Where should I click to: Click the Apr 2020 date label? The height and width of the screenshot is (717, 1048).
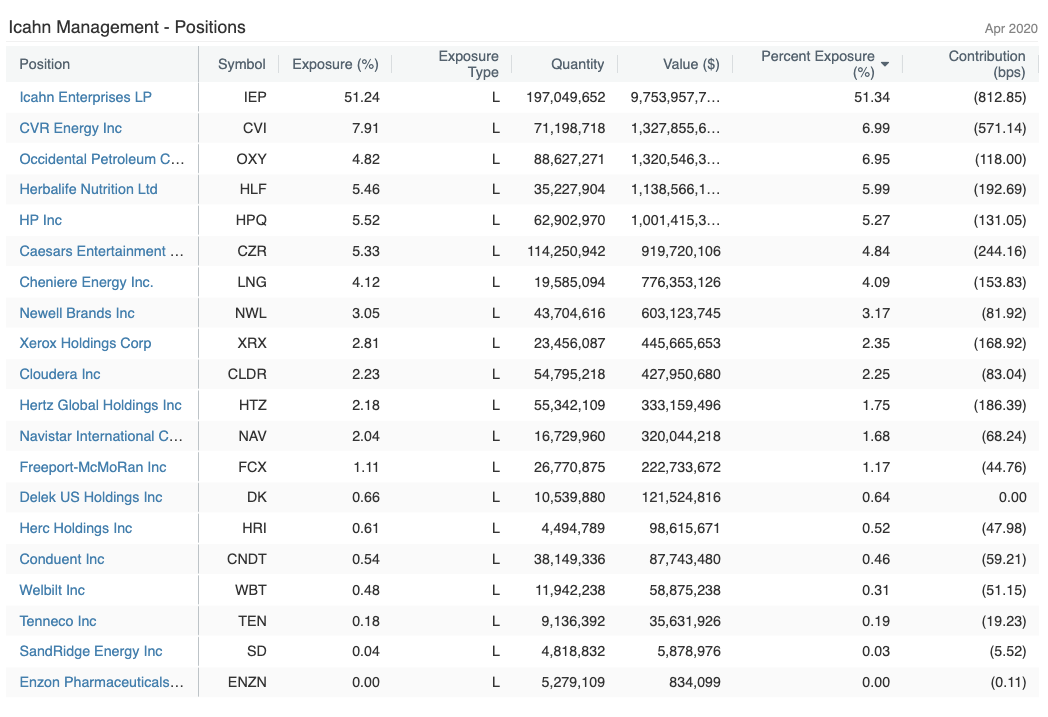coord(1011,29)
